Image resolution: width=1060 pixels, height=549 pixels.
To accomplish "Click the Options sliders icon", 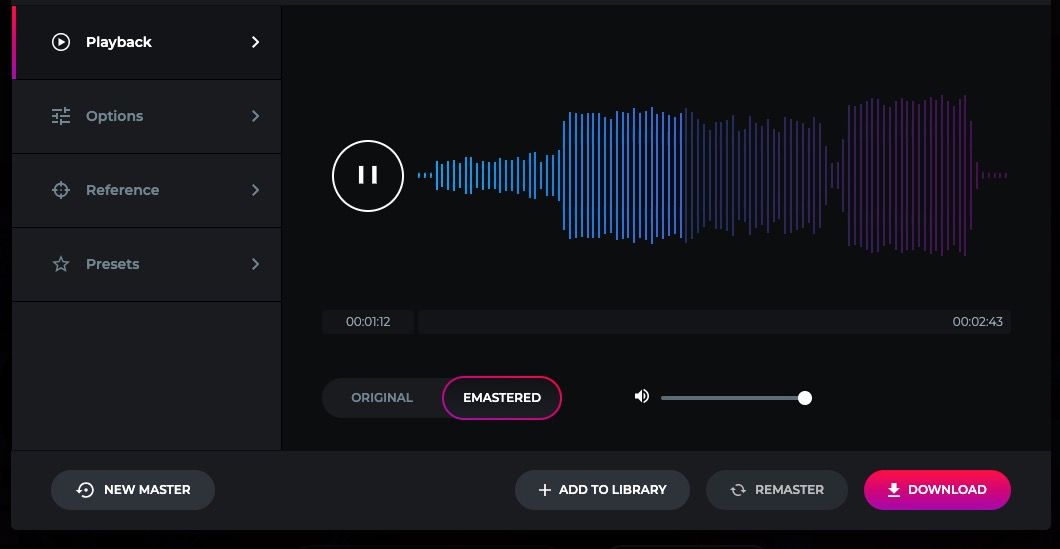I will tap(61, 116).
